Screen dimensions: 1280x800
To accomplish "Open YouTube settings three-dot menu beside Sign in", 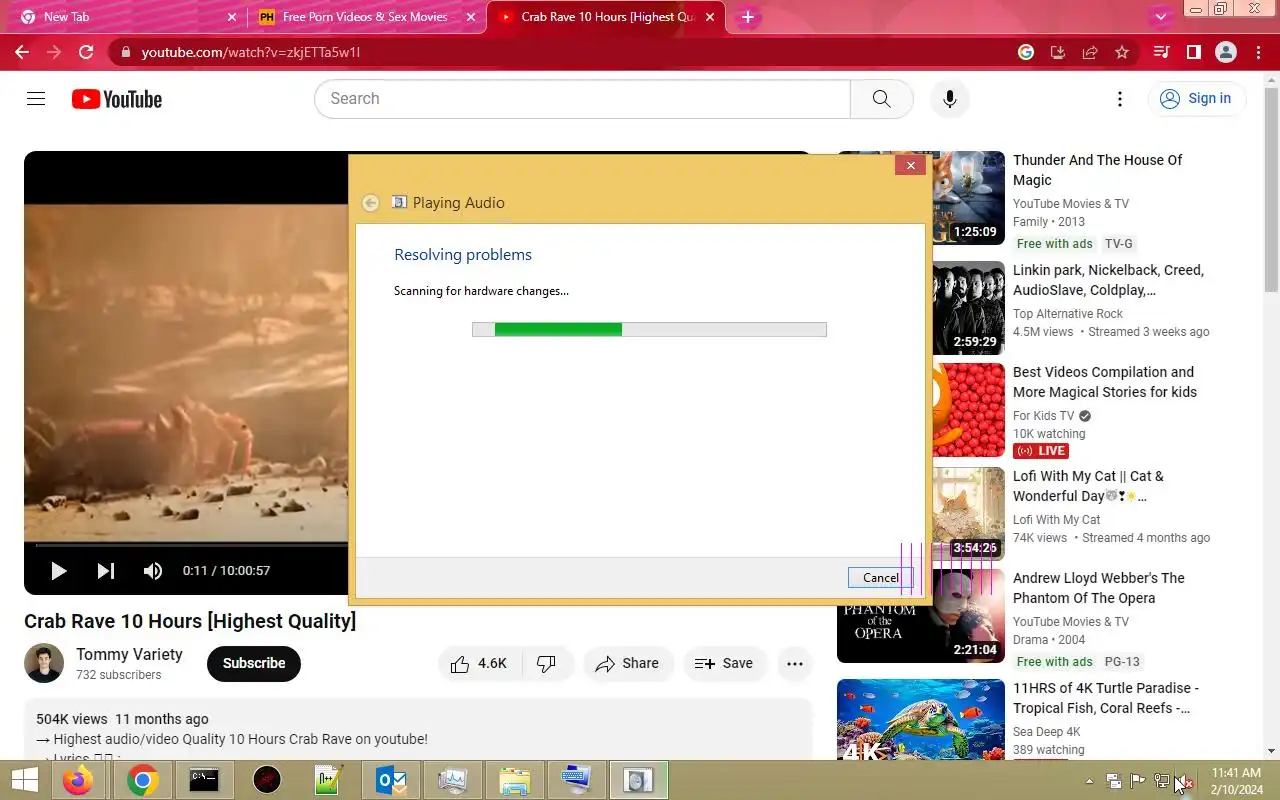I will point(1120,99).
